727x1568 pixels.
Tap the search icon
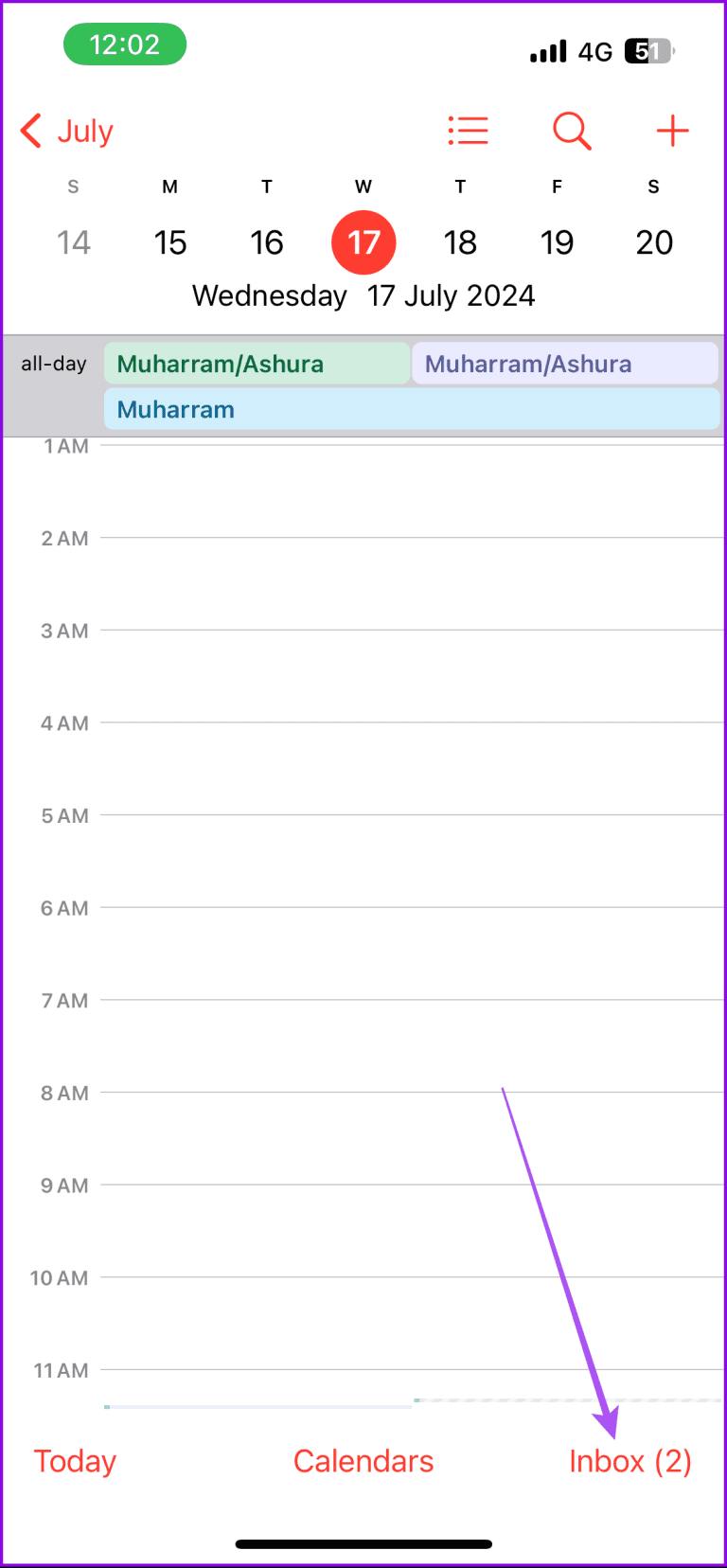tap(572, 131)
